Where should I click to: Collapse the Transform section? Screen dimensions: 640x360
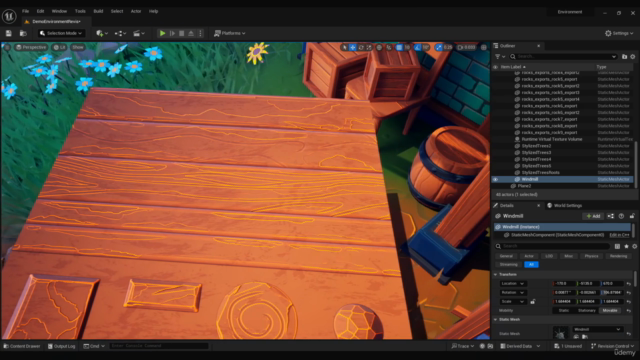(496, 274)
